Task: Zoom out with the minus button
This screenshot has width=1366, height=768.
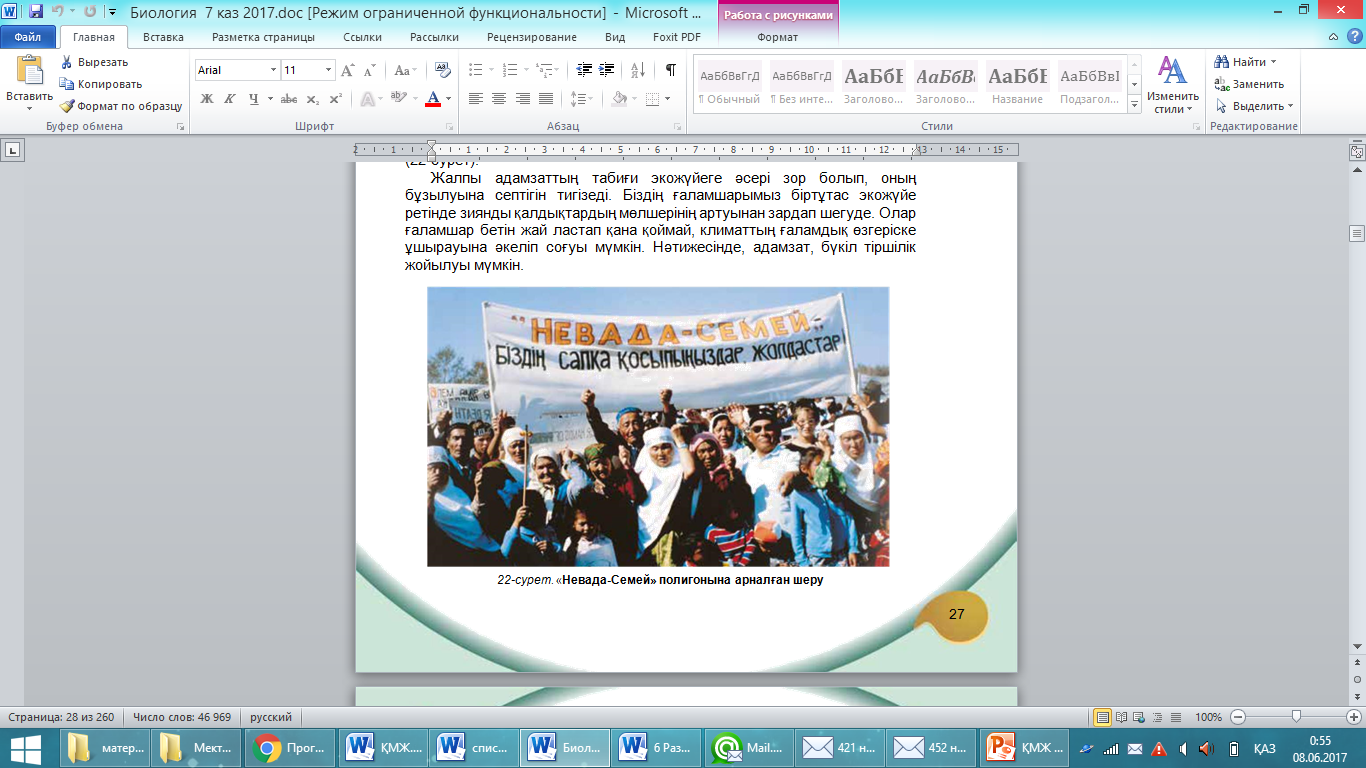Action: click(1238, 717)
